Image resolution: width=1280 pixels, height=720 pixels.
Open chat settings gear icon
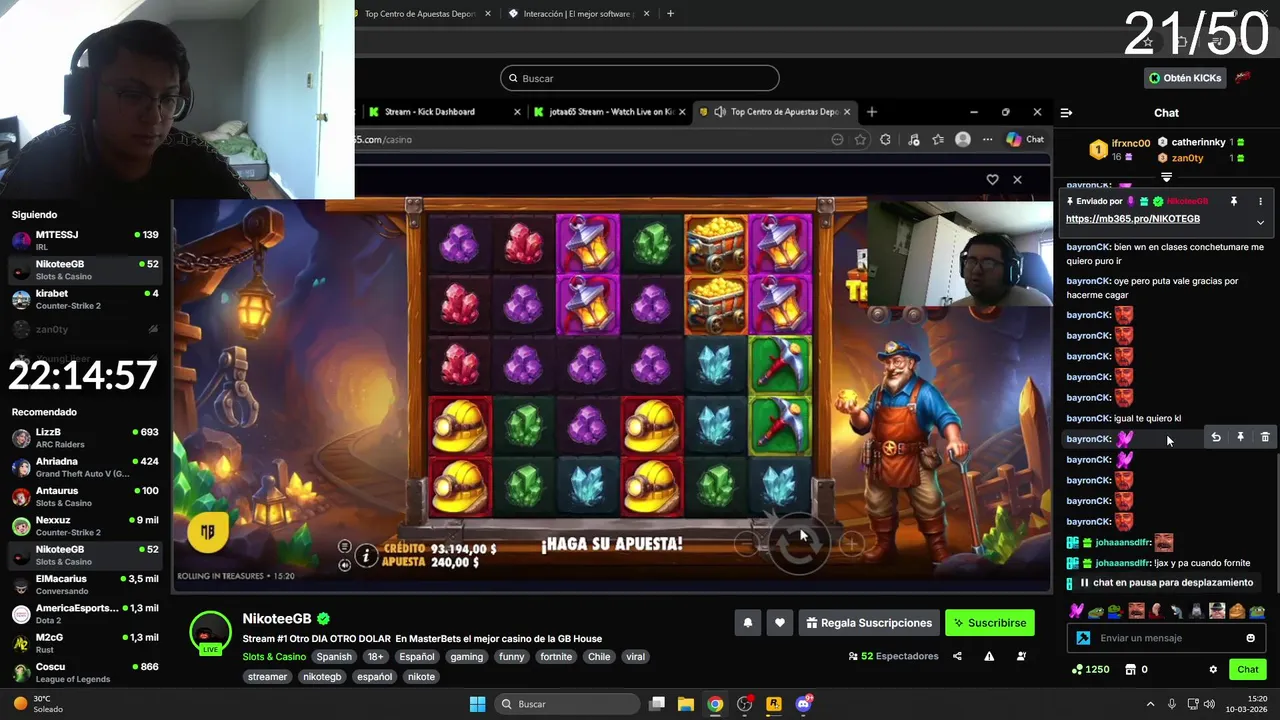pos(1213,669)
